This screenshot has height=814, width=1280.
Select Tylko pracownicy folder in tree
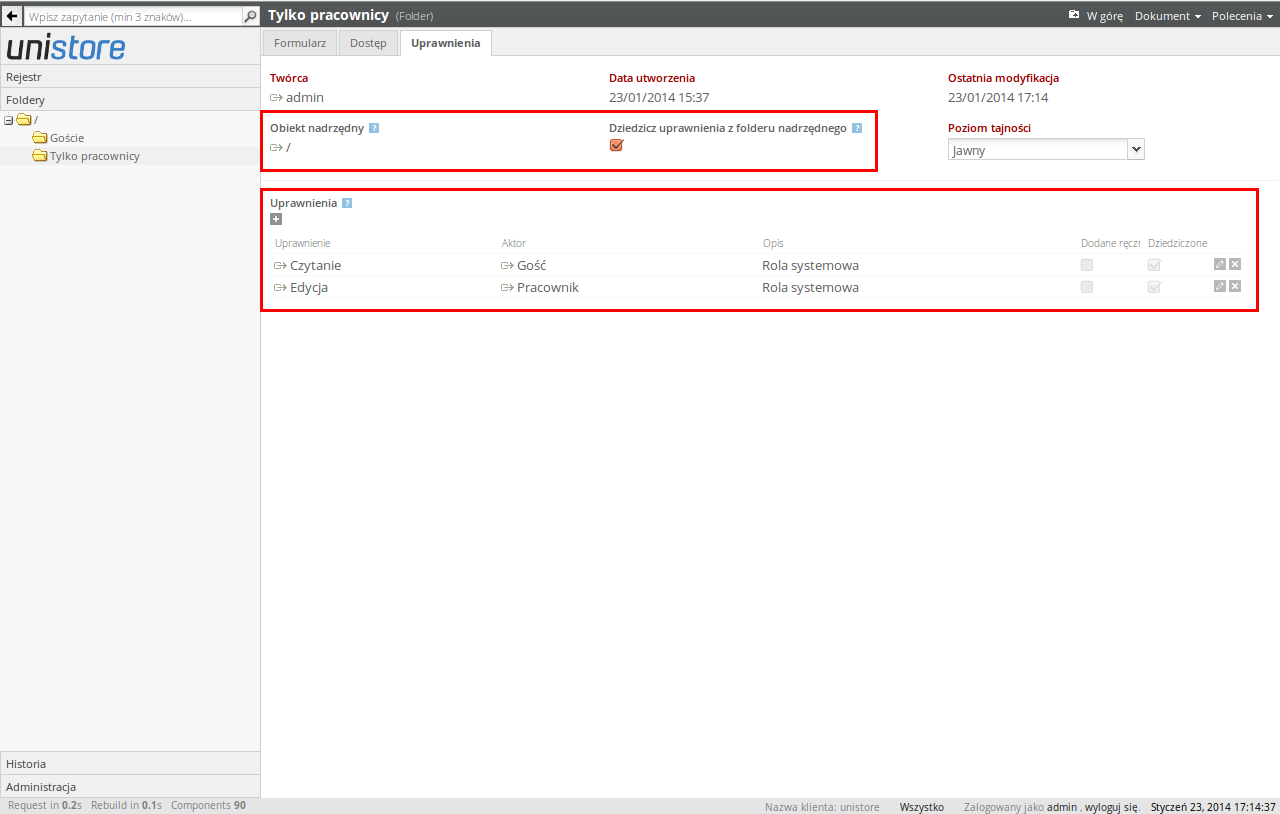[95, 156]
